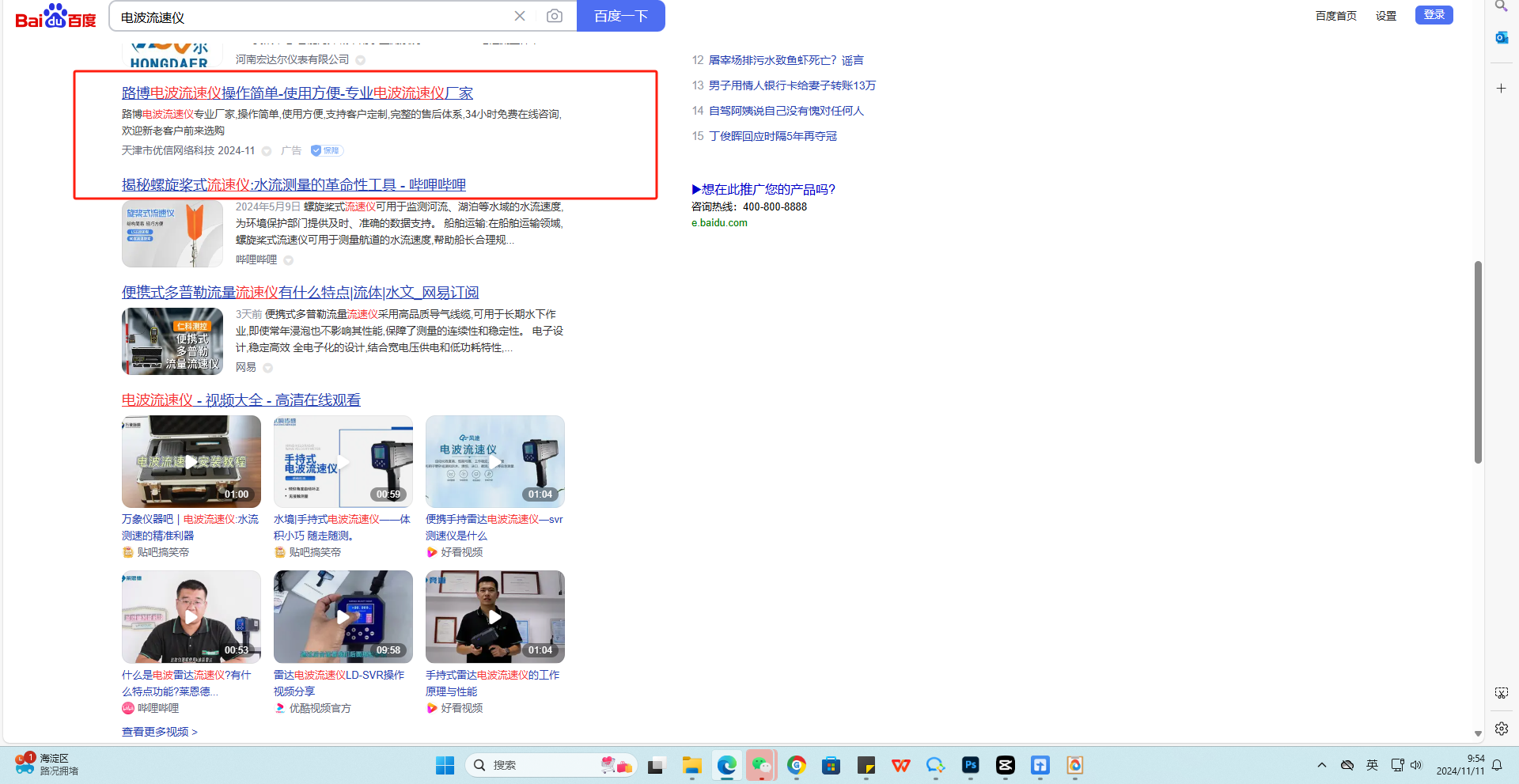The height and width of the screenshot is (784, 1519).
Task: Click the page vertical scrollbar thumb
Action: [1478, 362]
